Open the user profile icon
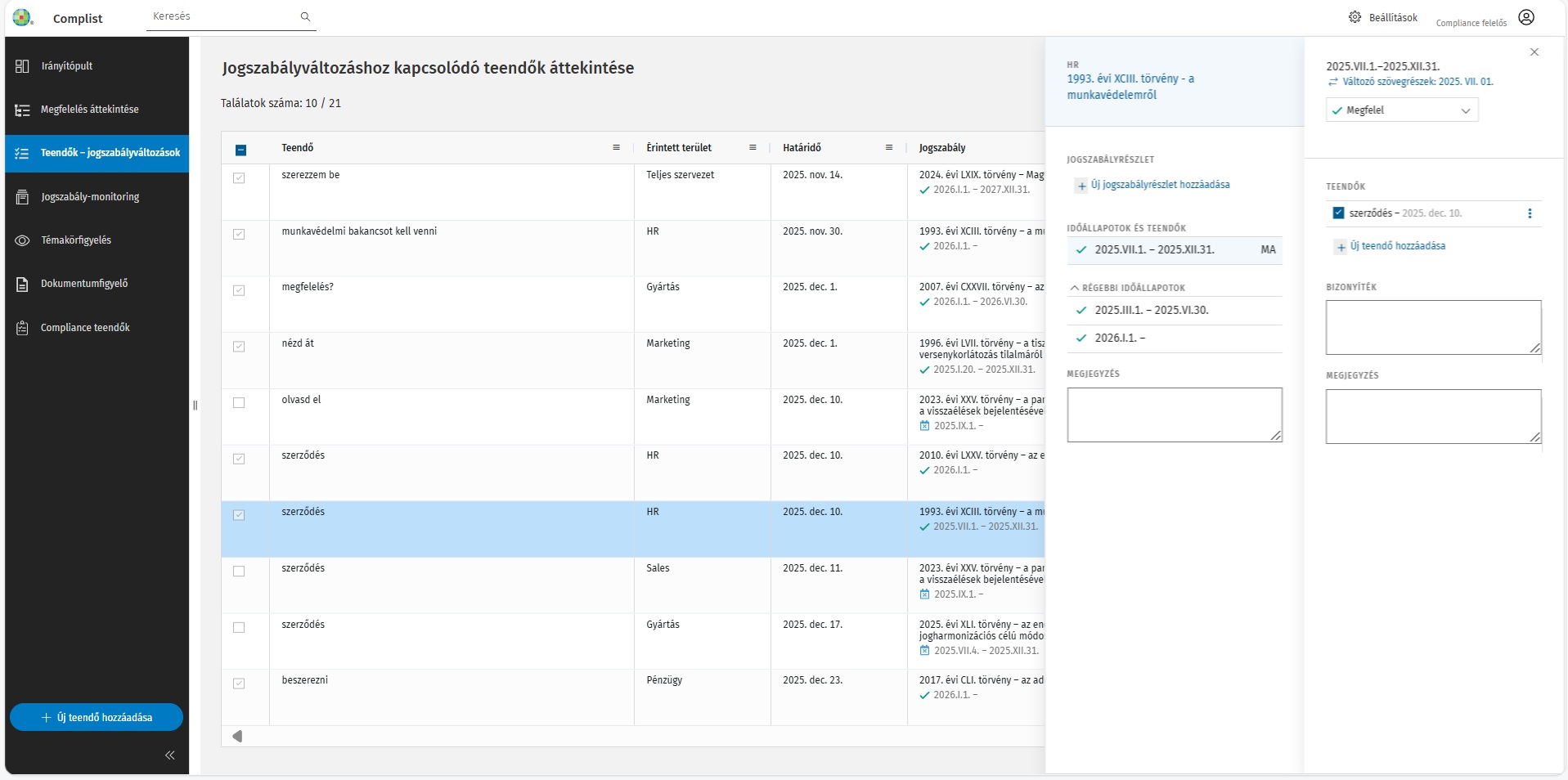 coord(1526,17)
